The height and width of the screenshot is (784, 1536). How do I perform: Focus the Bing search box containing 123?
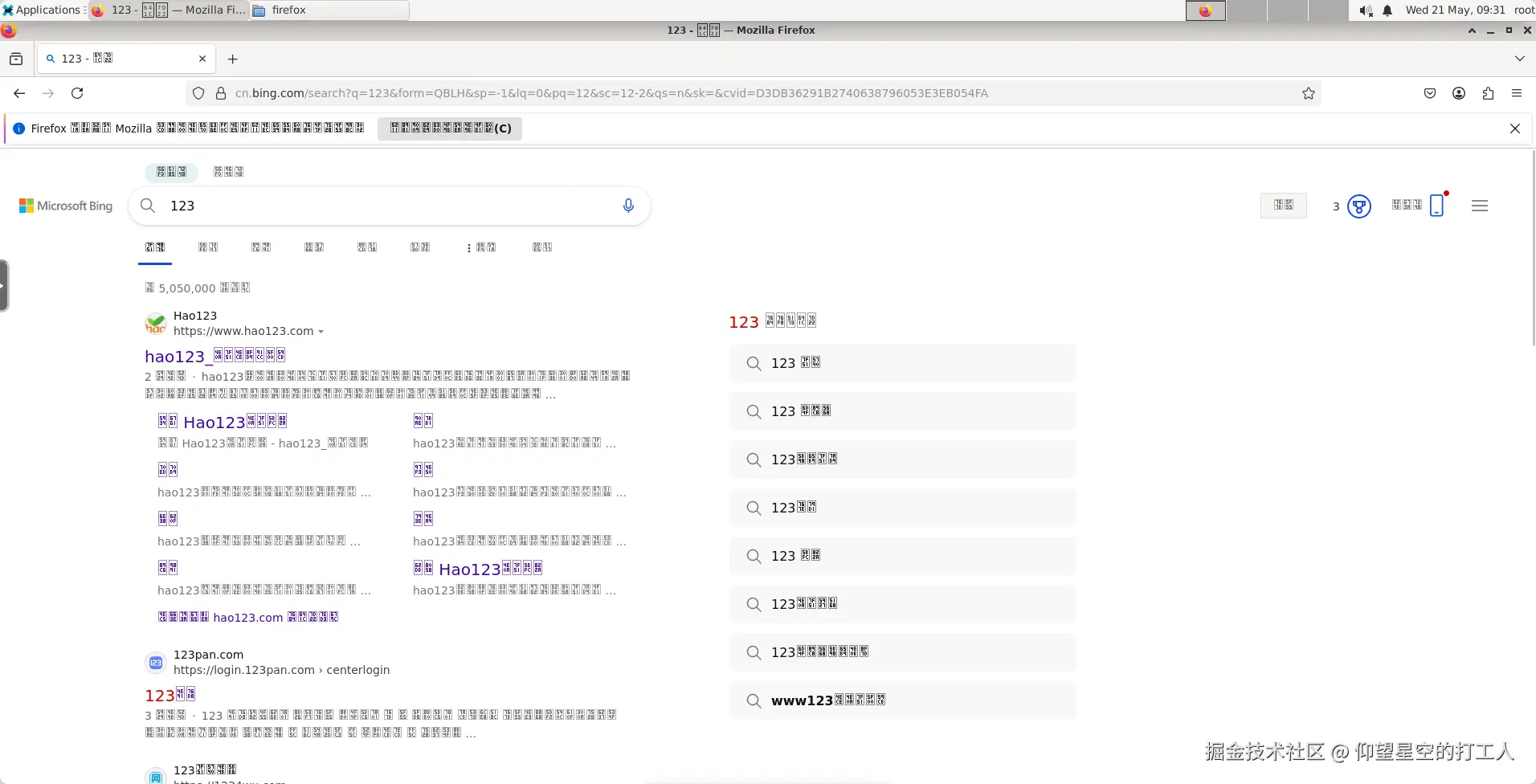(390, 206)
